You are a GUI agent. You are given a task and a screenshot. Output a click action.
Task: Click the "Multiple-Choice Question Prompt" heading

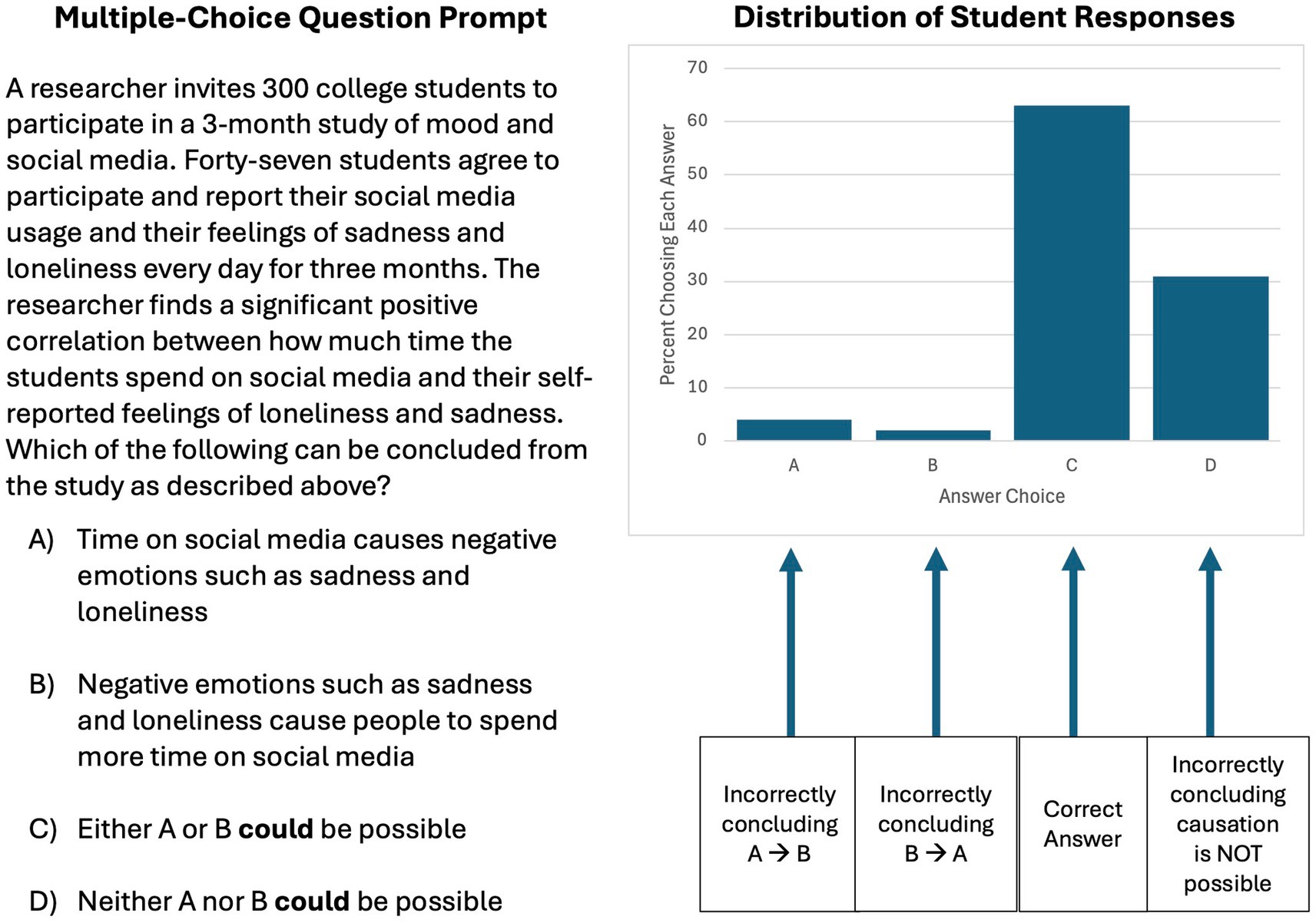[300, 18]
